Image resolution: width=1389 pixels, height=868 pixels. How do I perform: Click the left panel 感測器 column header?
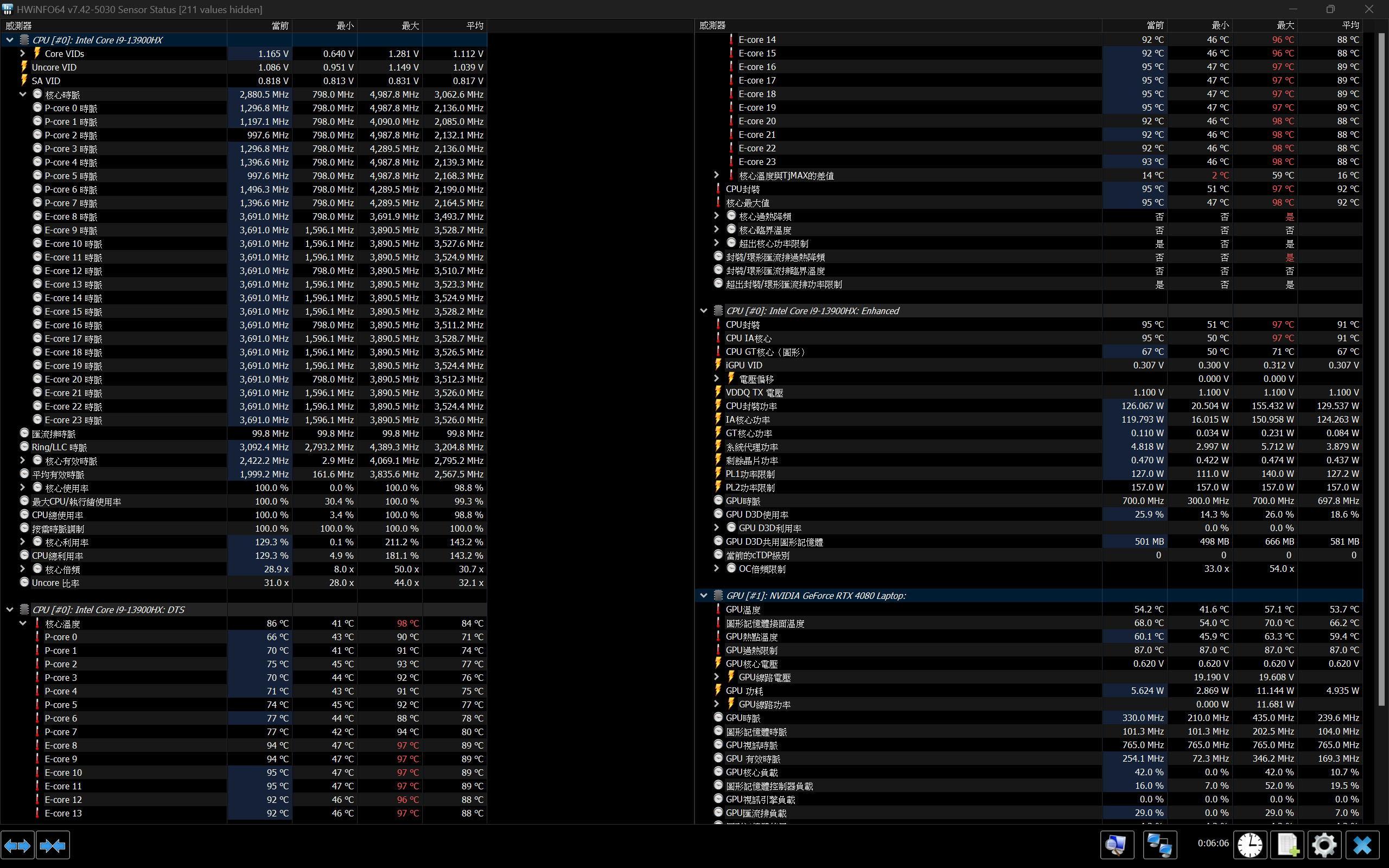pos(113,26)
